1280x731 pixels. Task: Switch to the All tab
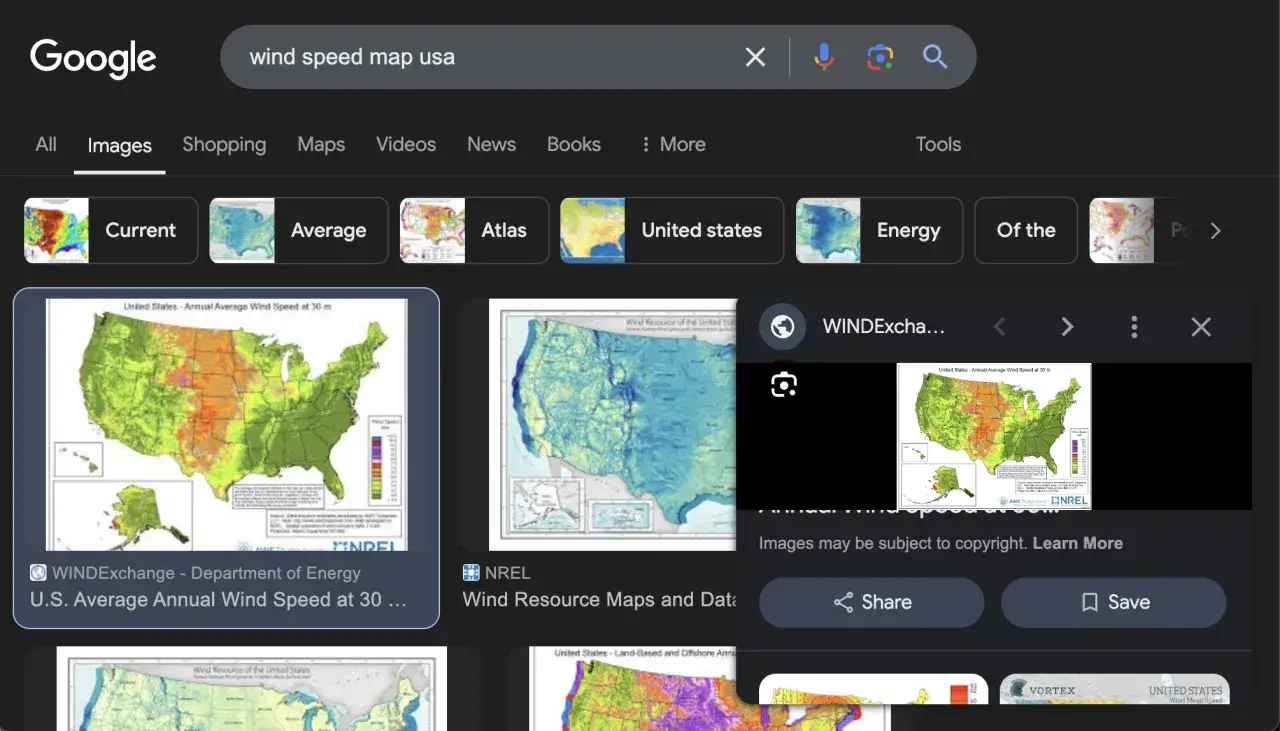46,144
